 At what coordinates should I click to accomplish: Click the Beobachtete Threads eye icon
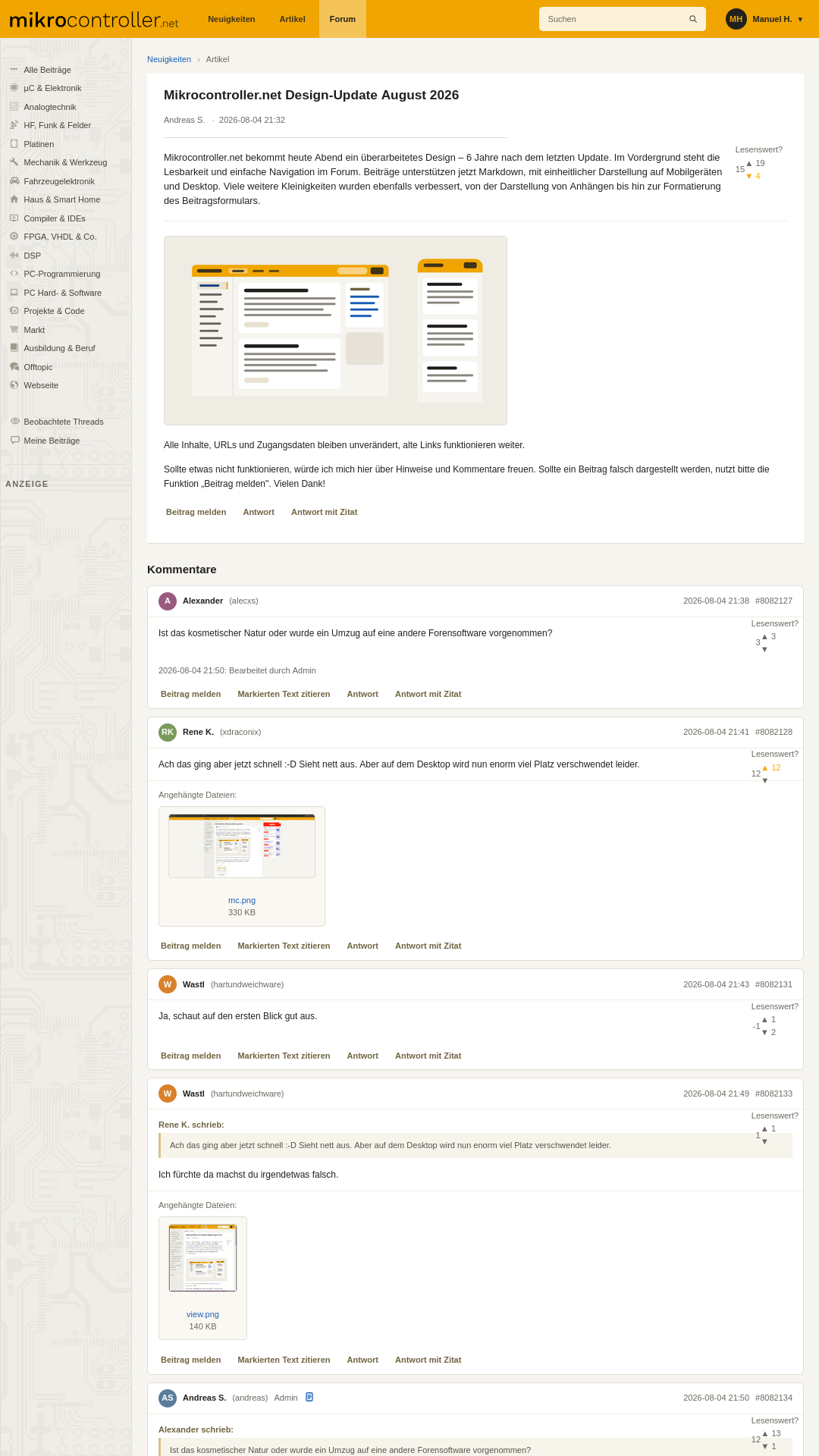pyautogui.click(x=14, y=422)
